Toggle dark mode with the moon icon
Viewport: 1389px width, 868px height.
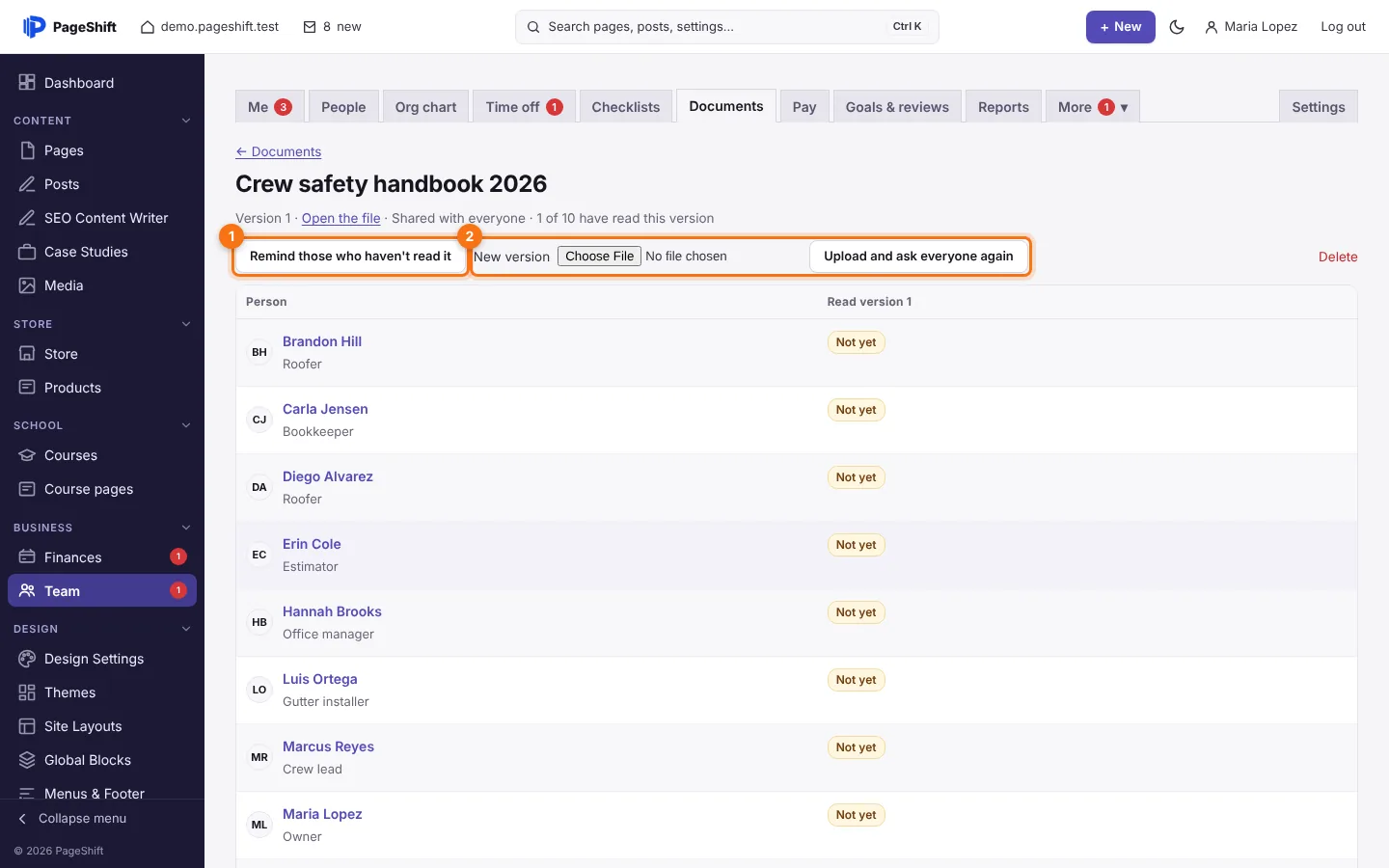click(1177, 27)
